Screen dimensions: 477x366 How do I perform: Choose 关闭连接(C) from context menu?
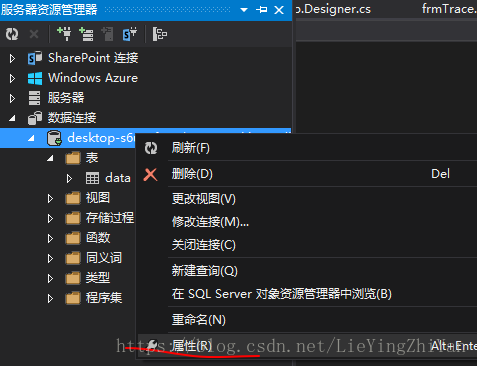point(307,245)
